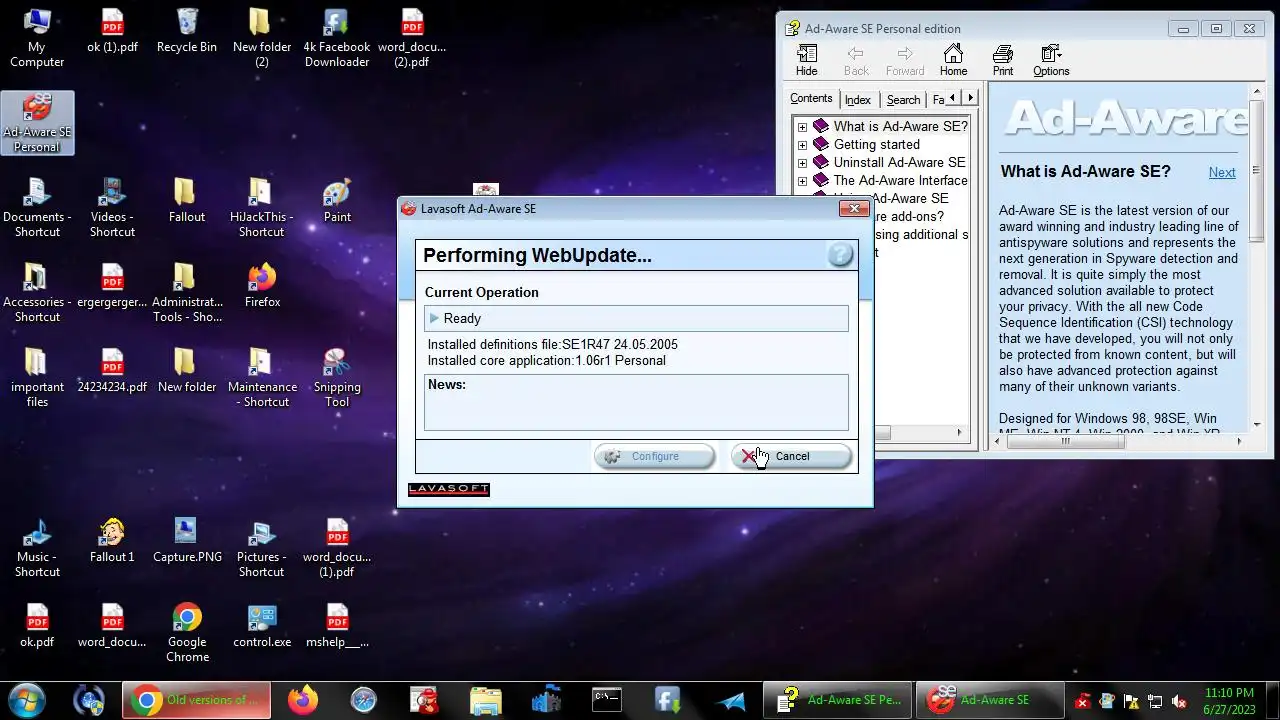Click the help content vertical scrollbar thumb

[x=1257, y=170]
